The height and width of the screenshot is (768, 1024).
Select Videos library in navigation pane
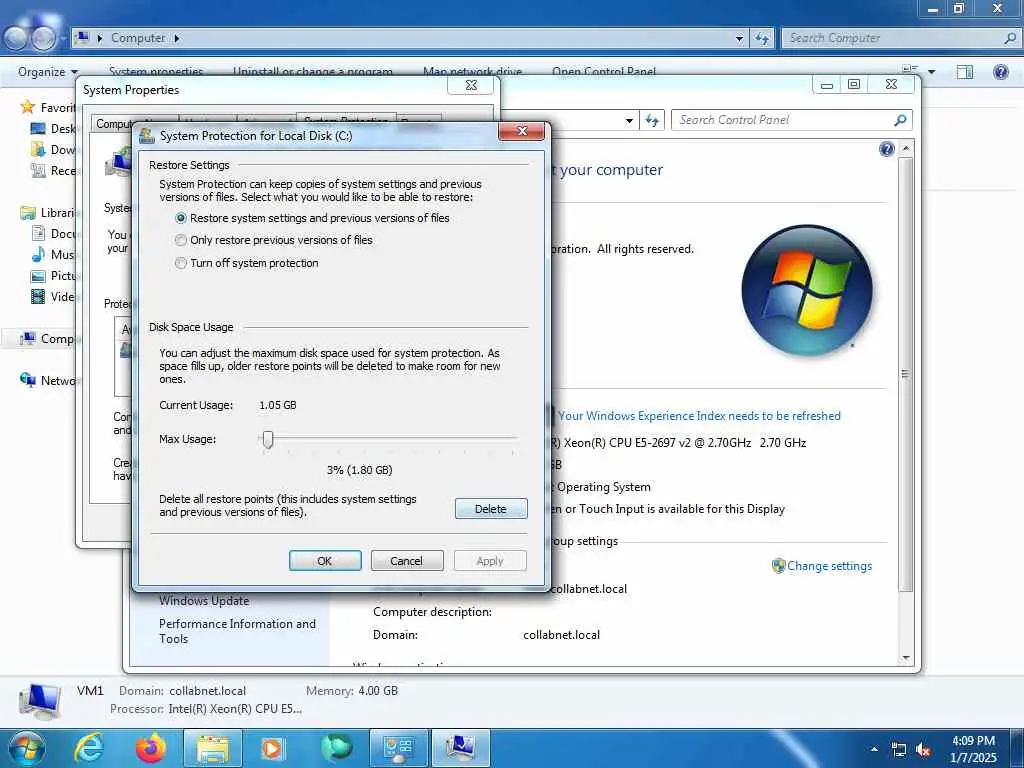click(x=54, y=296)
